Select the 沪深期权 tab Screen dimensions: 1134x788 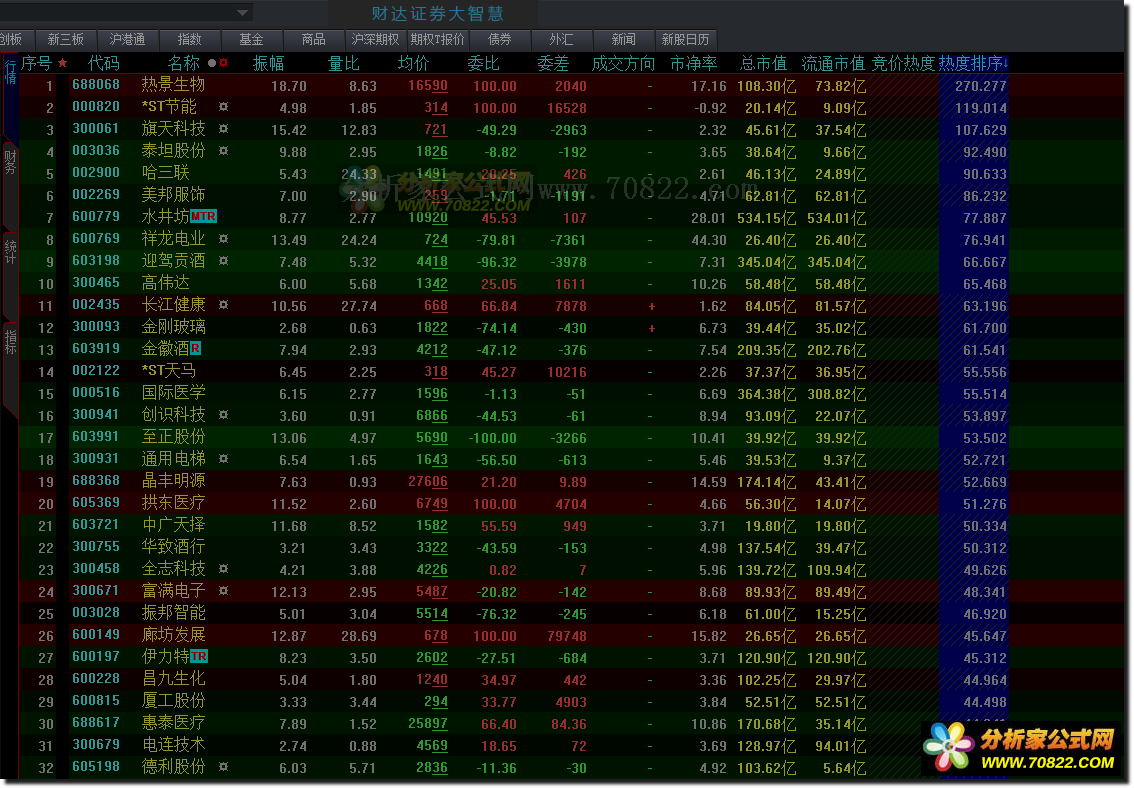tap(375, 39)
